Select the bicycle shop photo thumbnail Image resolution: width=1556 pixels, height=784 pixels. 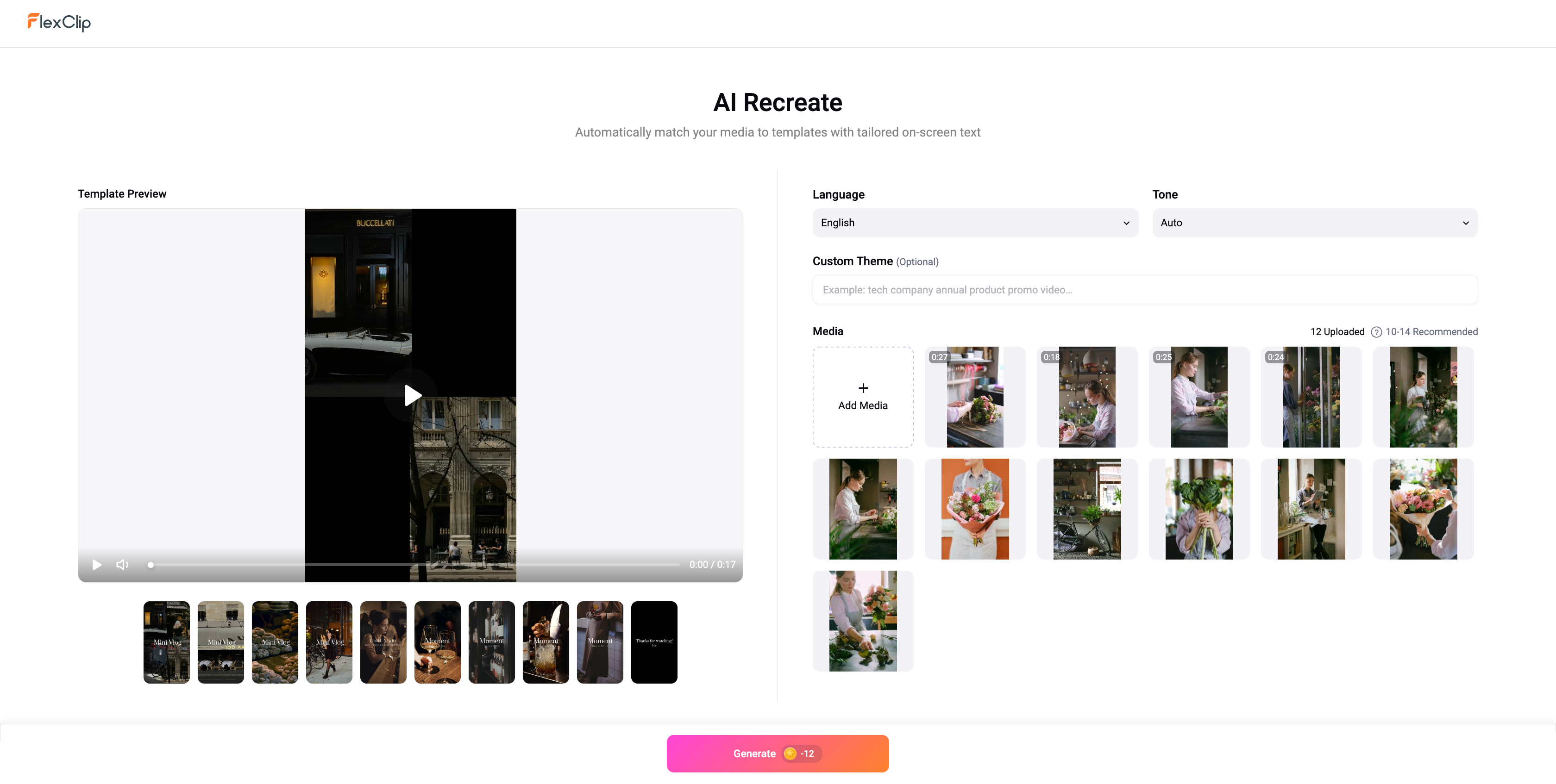[x=1087, y=509]
